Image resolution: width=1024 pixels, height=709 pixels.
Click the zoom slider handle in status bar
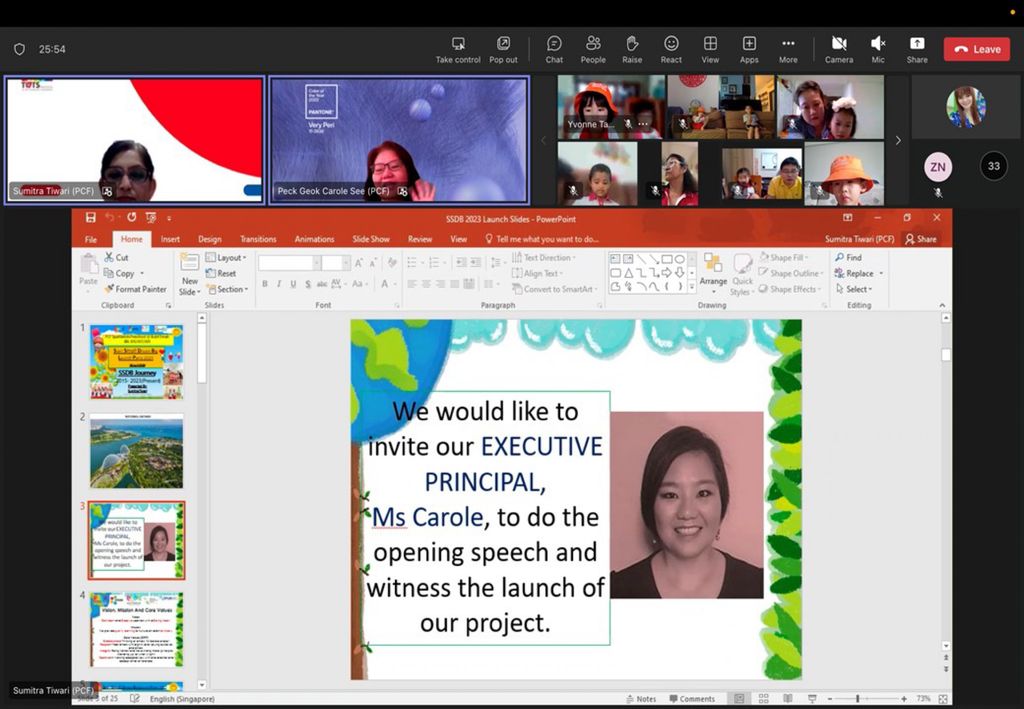[857, 699]
